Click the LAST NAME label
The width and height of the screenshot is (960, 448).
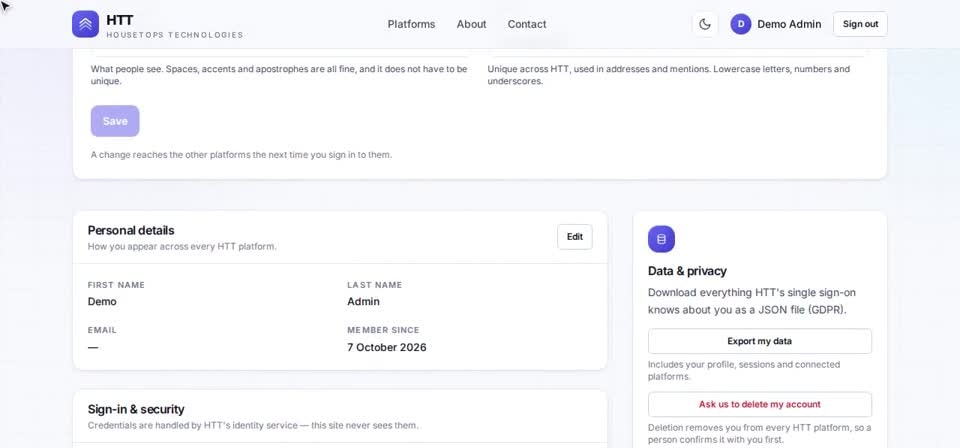(375, 285)
